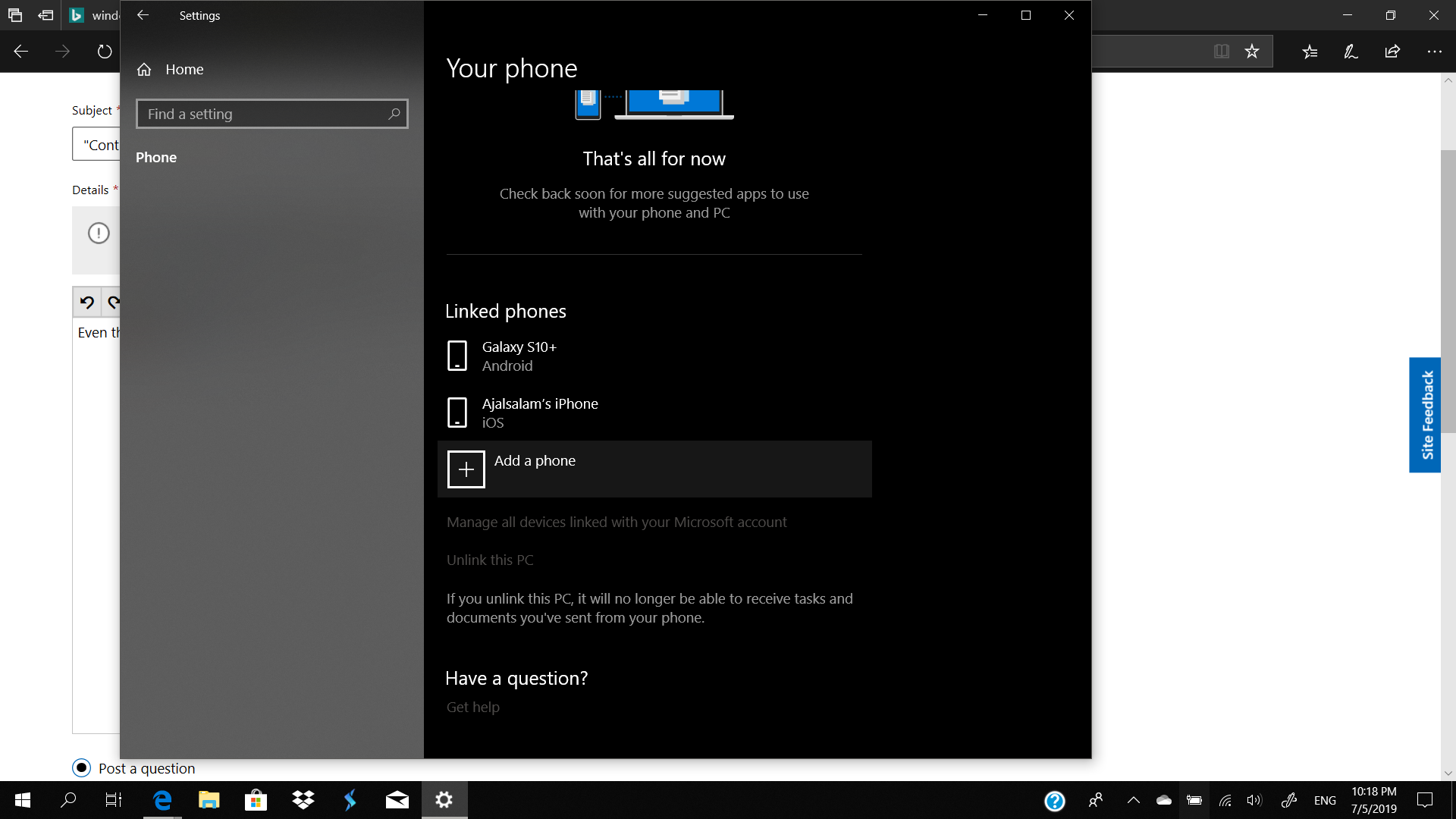This screenshot has width=1456, height=819.
Task: Open OneDrive cloud tray icon
Action: coord(1164,800)
